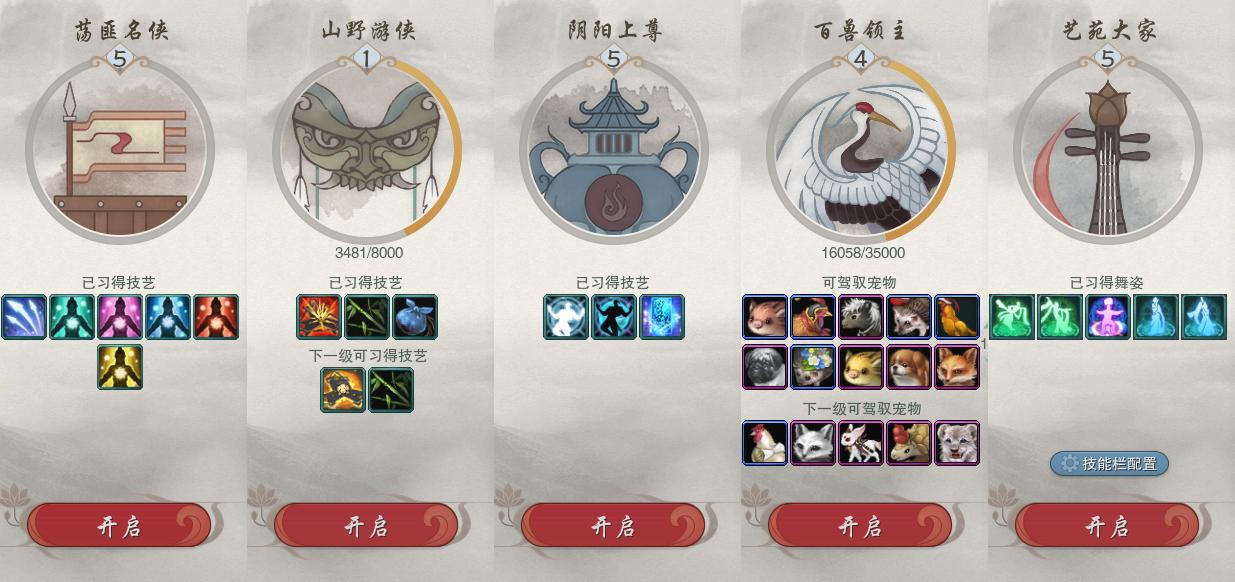Select the blue cloth bundle skill icon
This screenshot has width=1235, height=582.
click(x=415, y=317)
